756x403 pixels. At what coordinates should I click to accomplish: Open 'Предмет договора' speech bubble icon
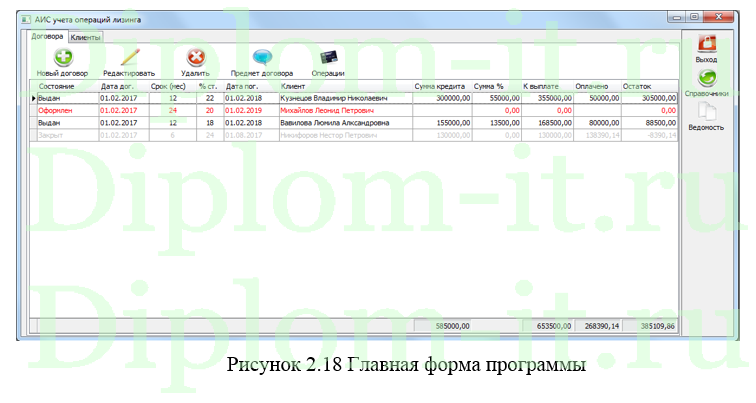(262, 58)
